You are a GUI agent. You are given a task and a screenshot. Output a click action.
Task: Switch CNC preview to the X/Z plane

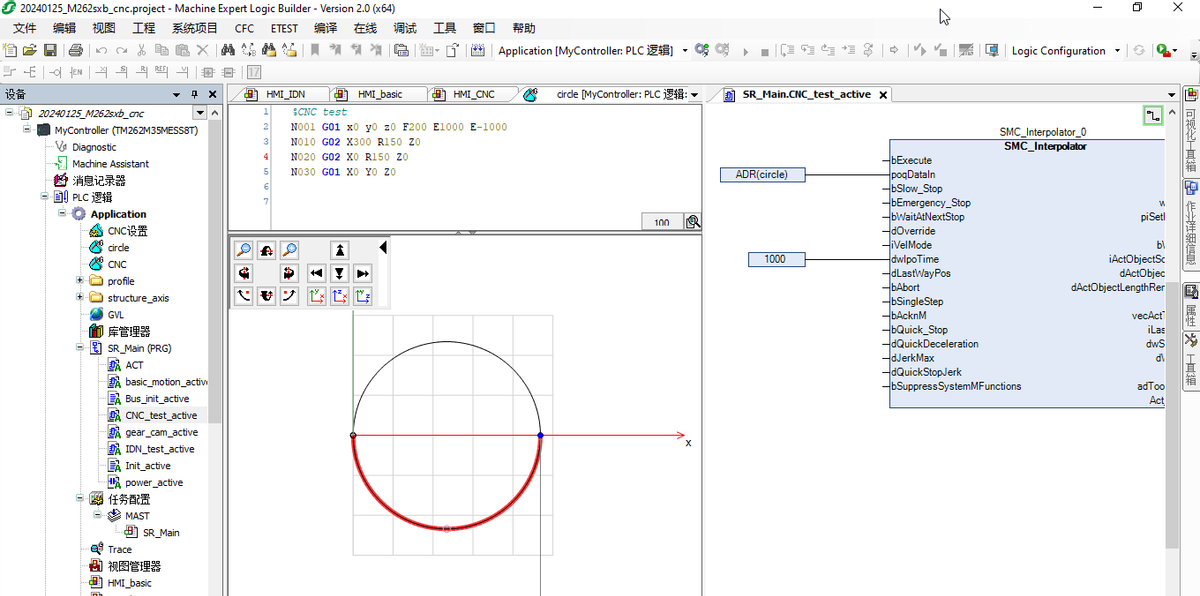(339, 296)
